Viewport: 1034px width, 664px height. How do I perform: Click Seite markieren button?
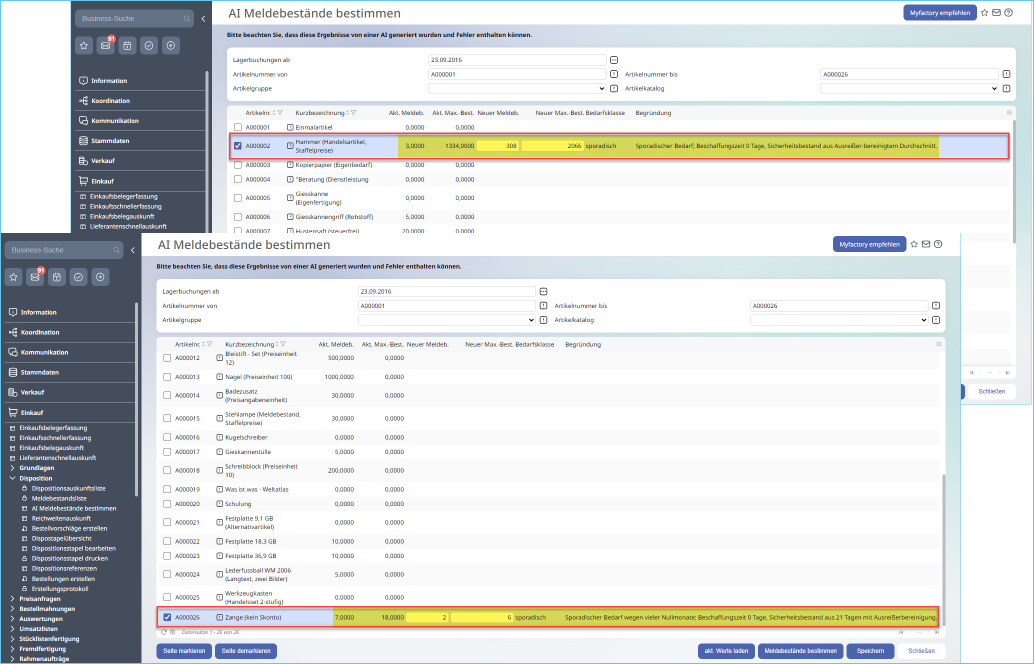[x=184, y=651]
